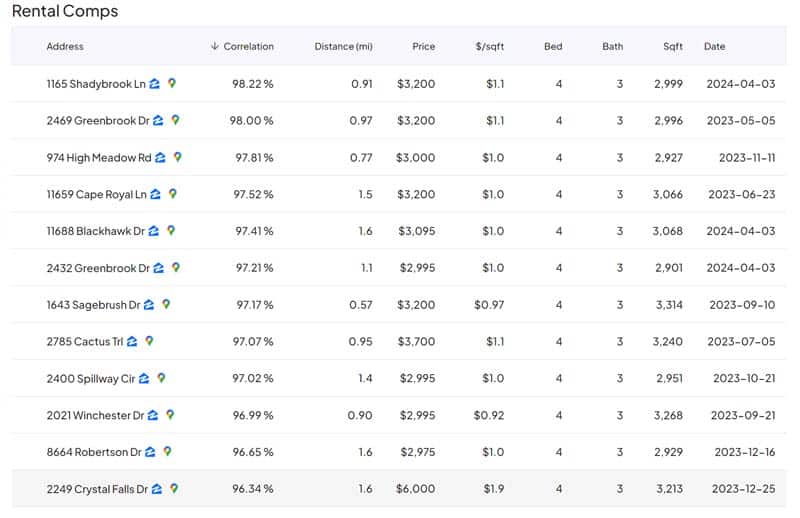Click Zillow icon beside 974 High Meadow Rd
This screenshot has height=518, width=800.
tap(161, 158)
